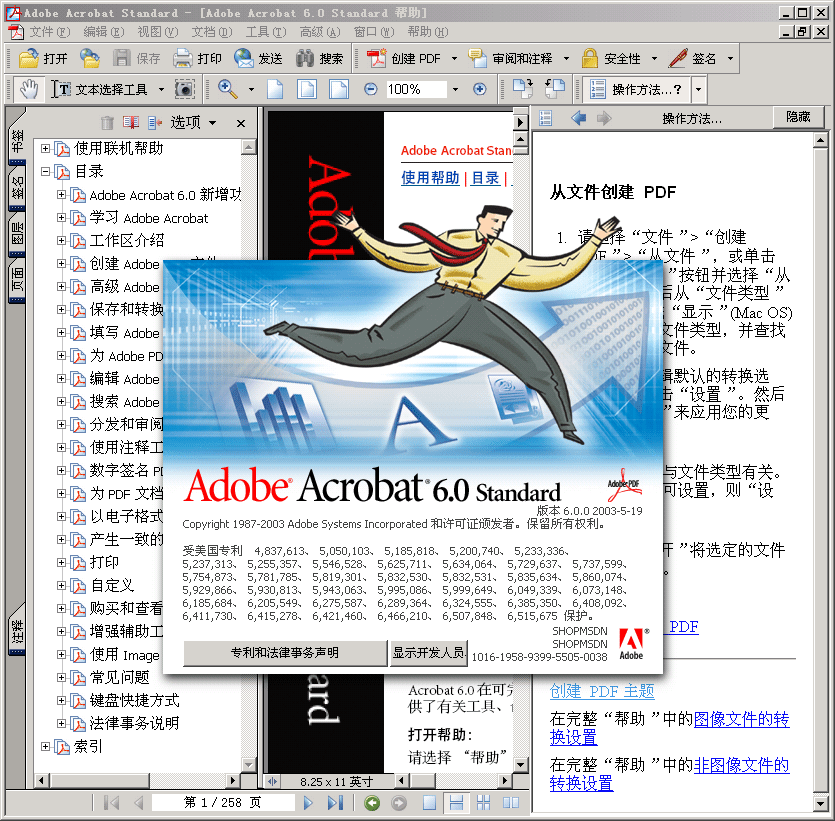Select the Hand tool
The width and height of the screenshot is (835, 821).
(x=29, y=89)
